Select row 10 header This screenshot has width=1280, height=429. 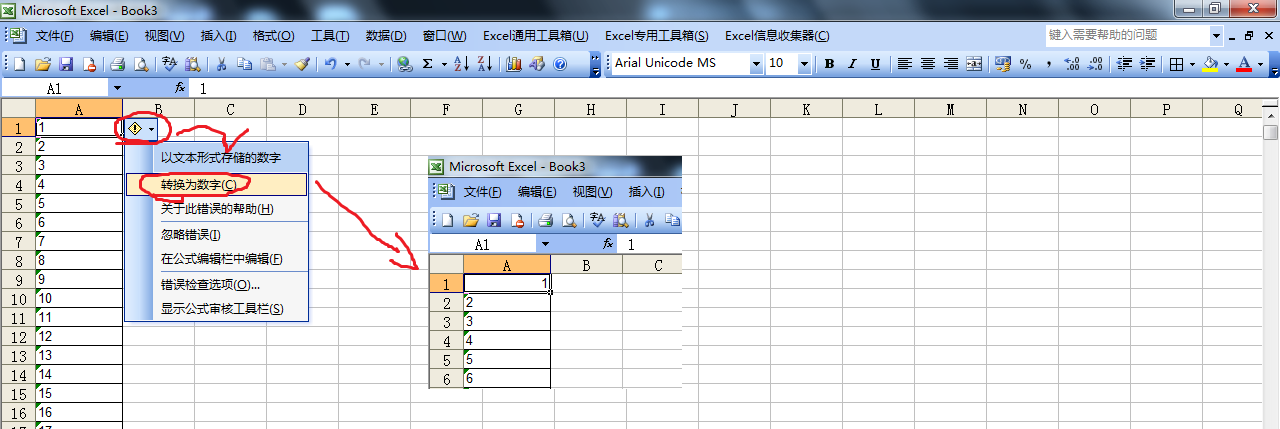18,298
